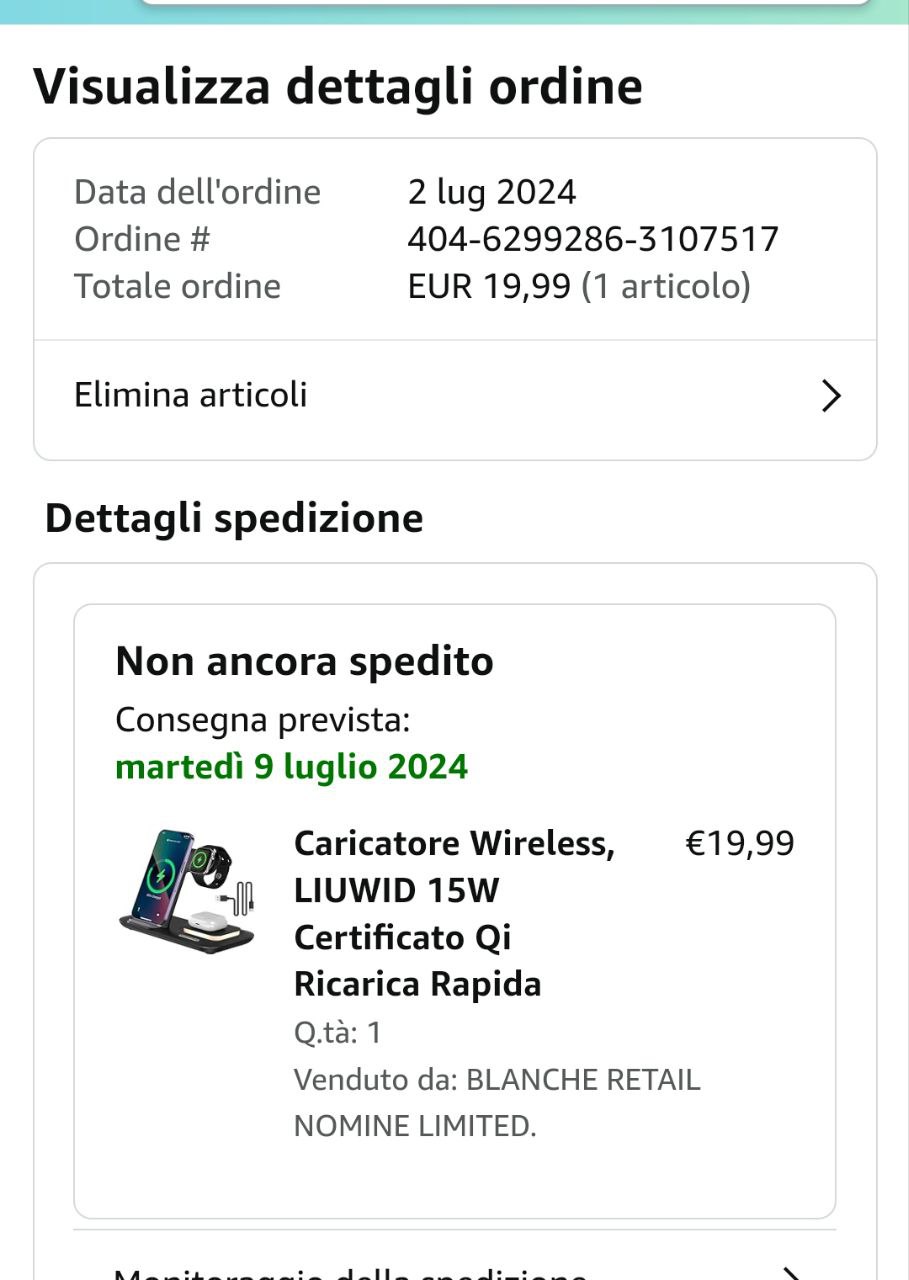
Task: Select order number 404-6299286-3107517
Action: click(593, 240)
